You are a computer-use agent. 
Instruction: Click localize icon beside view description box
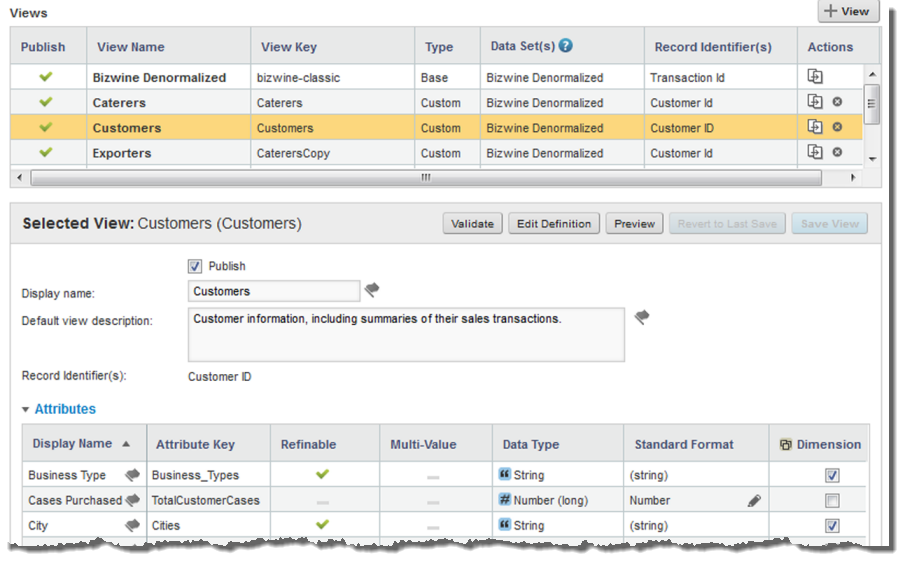[642, 318]
